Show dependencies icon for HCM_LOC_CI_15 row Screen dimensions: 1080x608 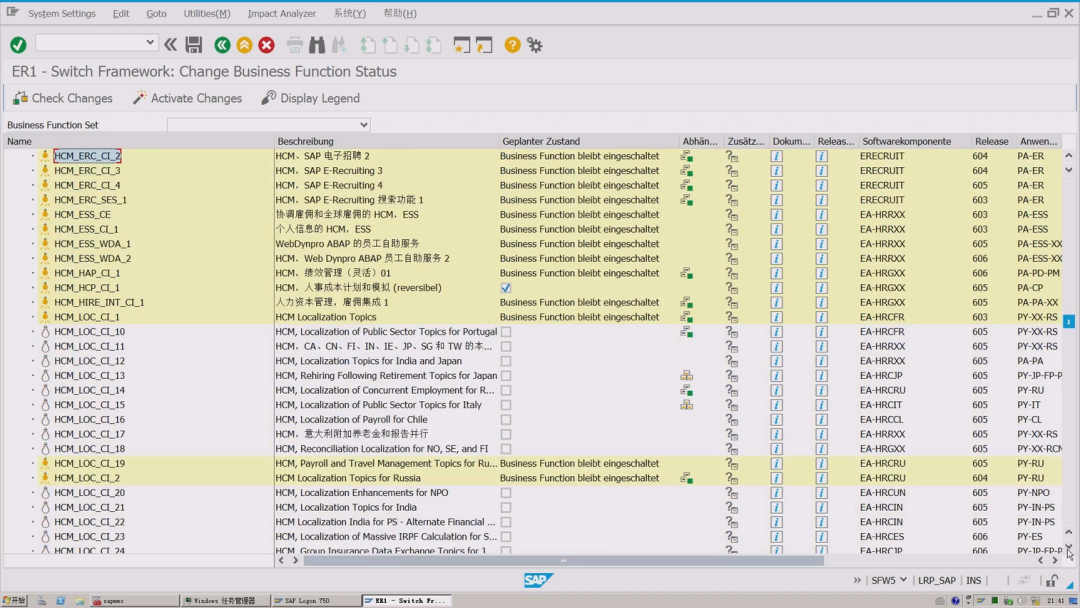(687, 405)
